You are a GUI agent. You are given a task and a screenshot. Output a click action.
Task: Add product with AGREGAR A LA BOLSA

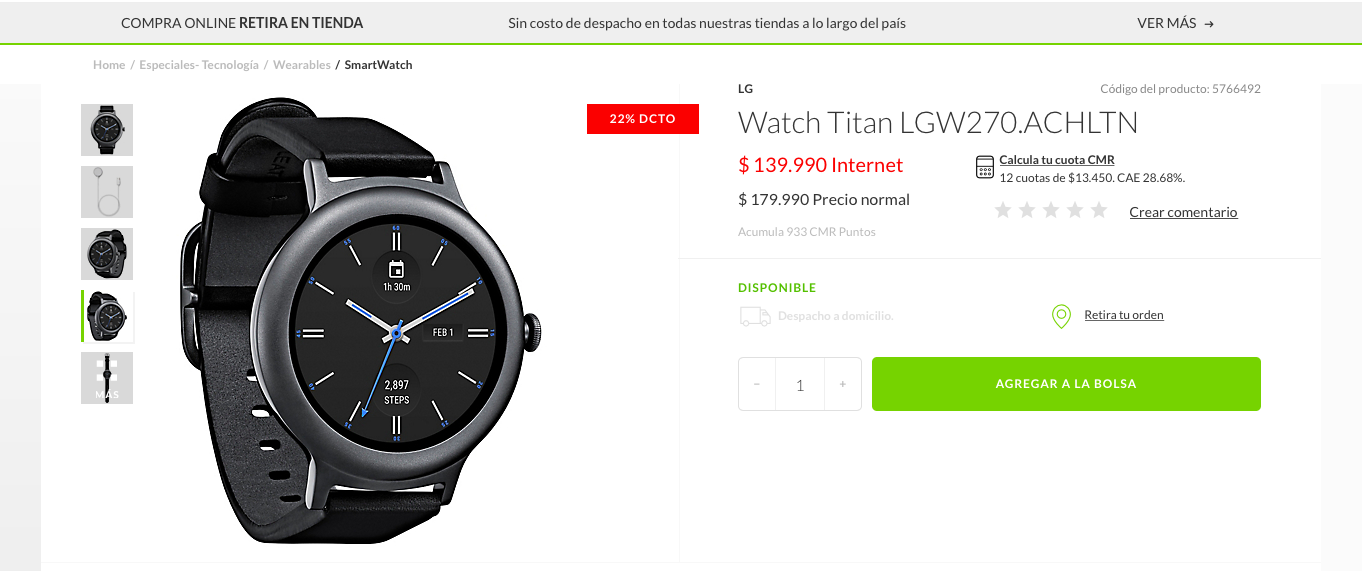1066,384
